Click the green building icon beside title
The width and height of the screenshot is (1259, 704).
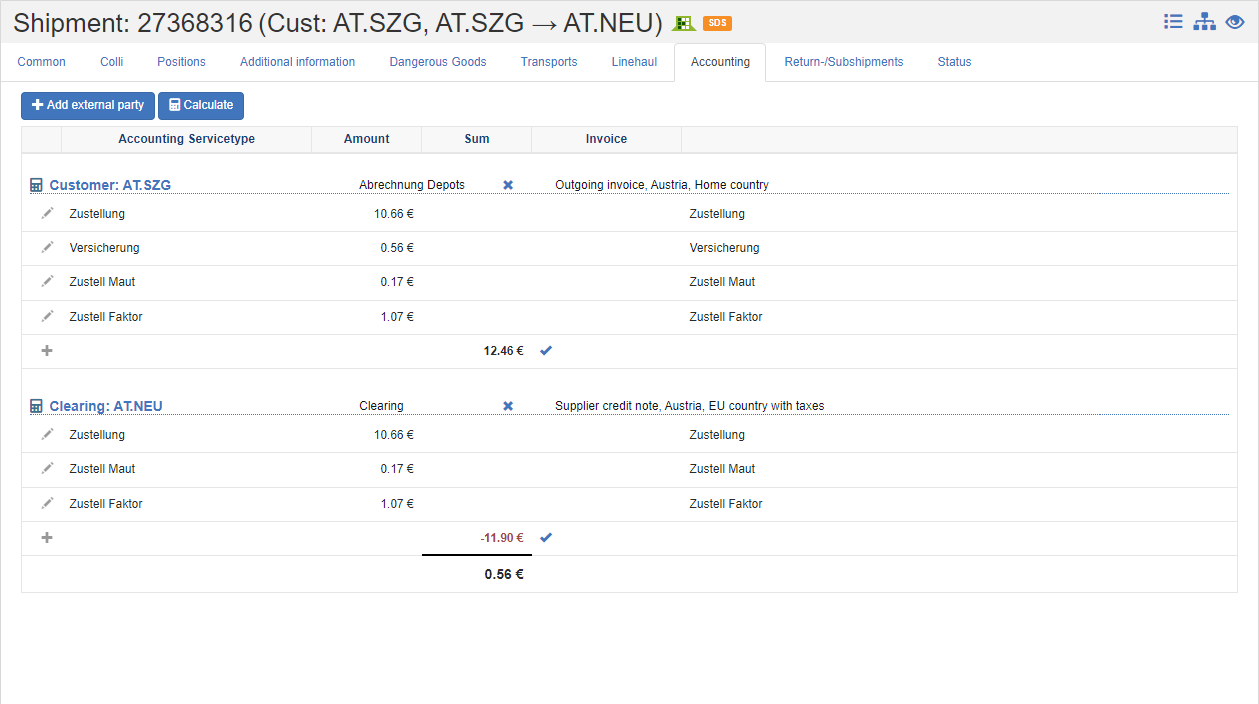684,23
